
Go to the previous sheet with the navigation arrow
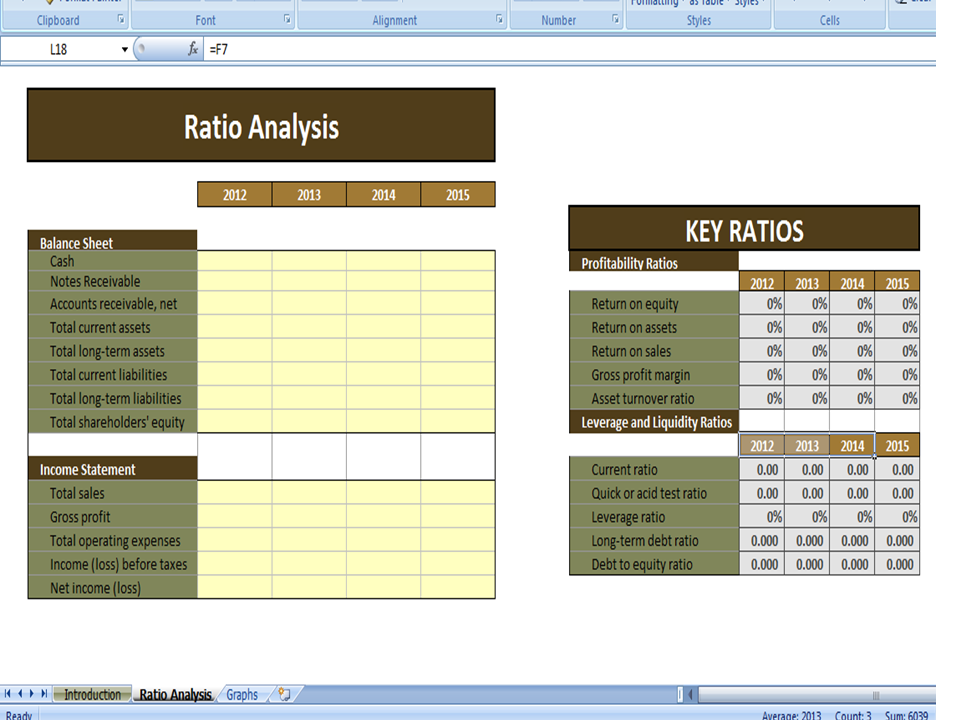(20, 694)
